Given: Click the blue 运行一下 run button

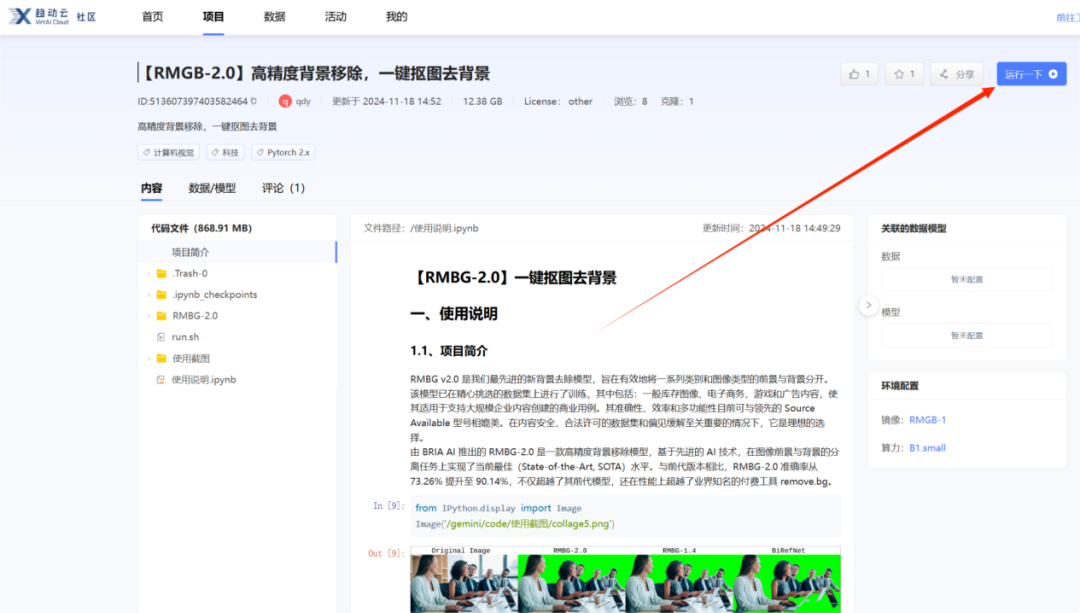Looking at the screenshot, I should pyautogui.click(x=1031, y=74).
